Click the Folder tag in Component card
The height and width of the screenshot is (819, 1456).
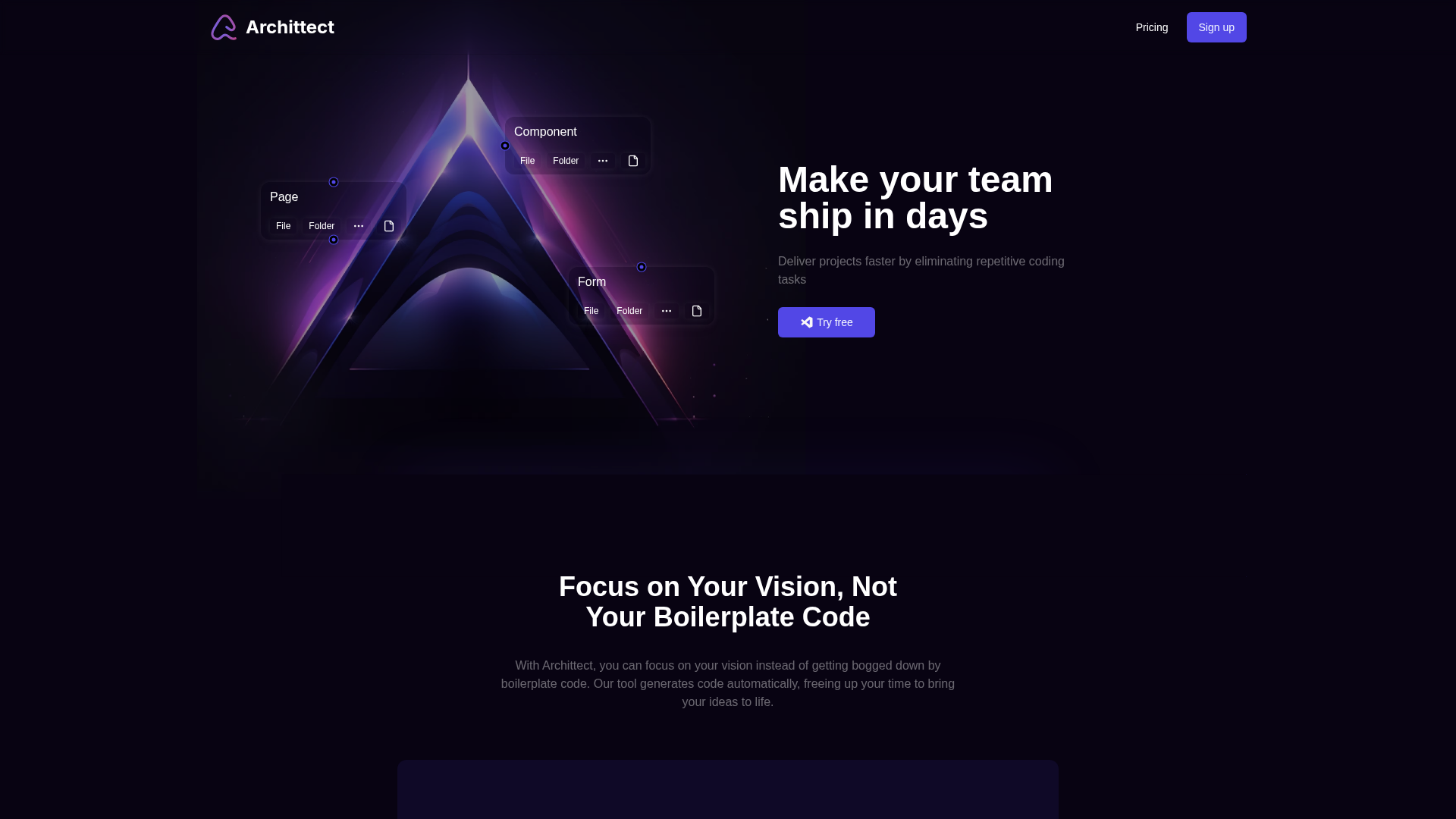pyautogui.click(x=566, y=161)
